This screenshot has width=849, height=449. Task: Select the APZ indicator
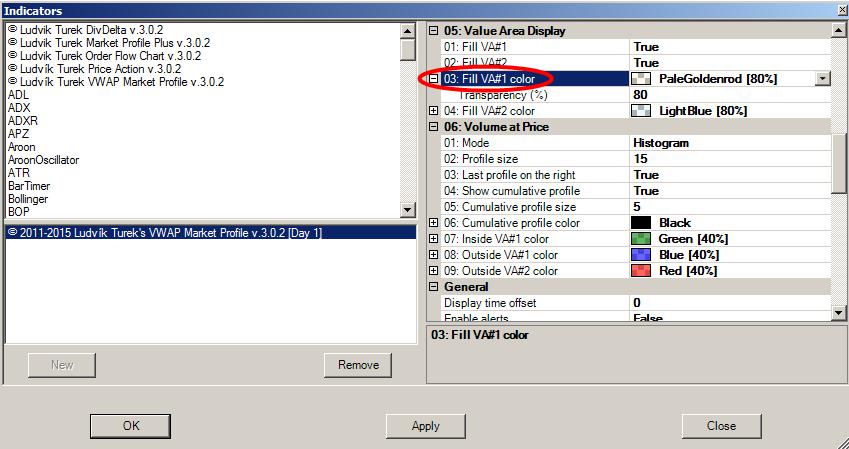pyautogui.click(x=18, y=134)
